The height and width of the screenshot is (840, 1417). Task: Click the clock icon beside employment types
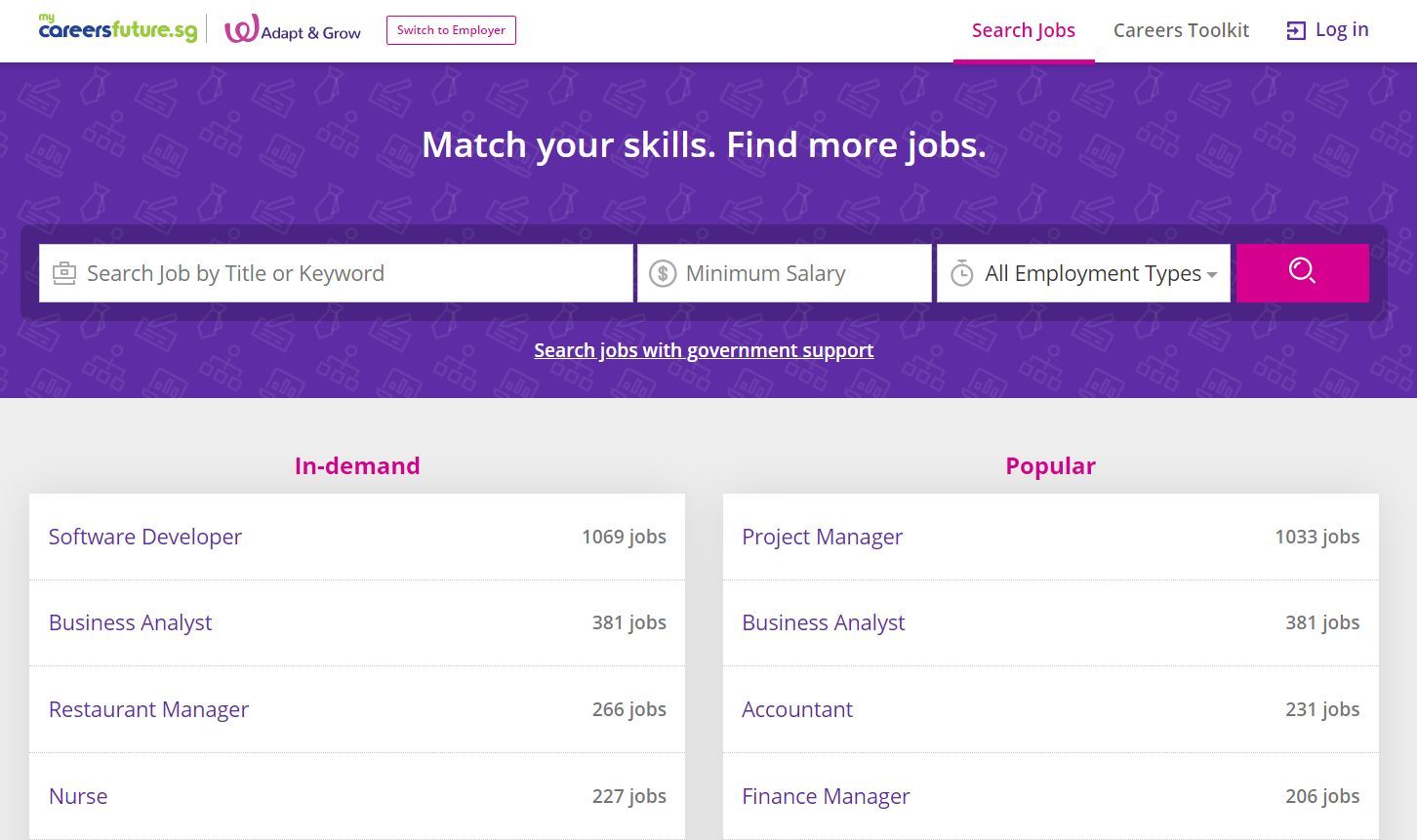point(962,273)
